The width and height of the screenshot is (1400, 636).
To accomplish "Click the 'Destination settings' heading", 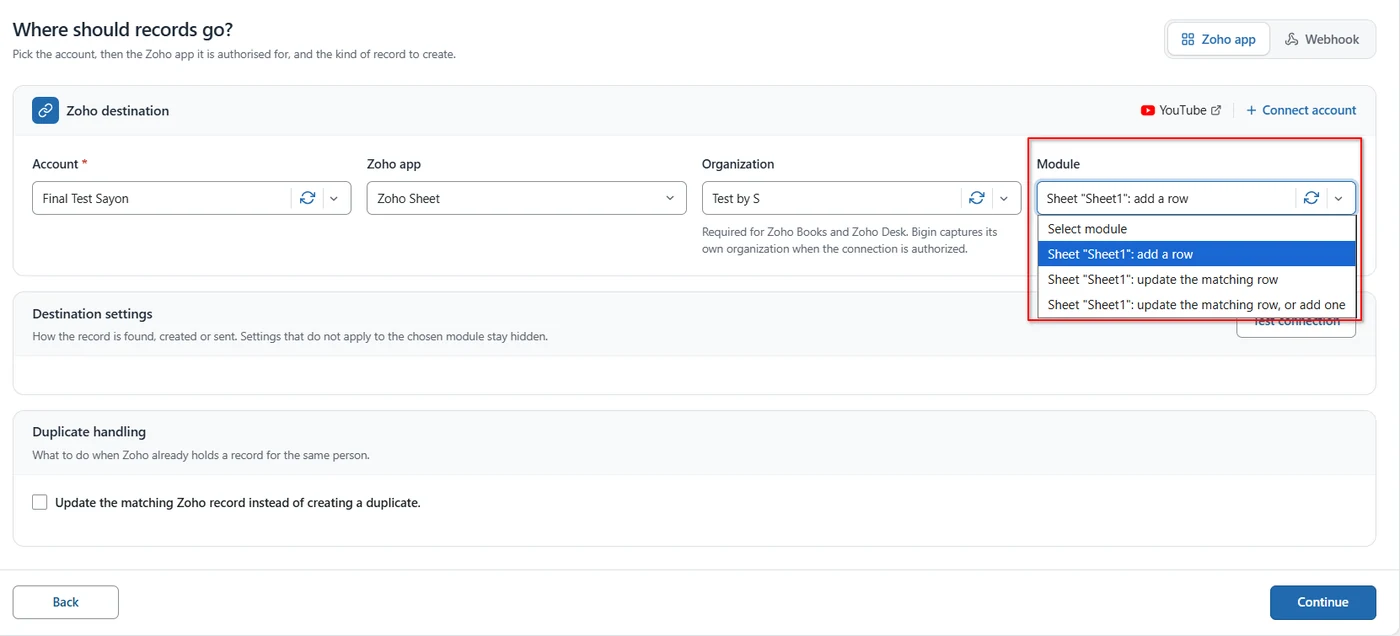I will click(x=92, y=314).
